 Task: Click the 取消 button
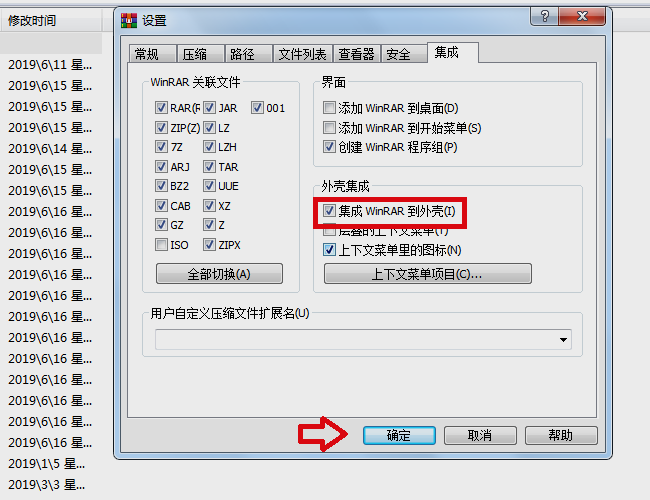click(480, 435)
